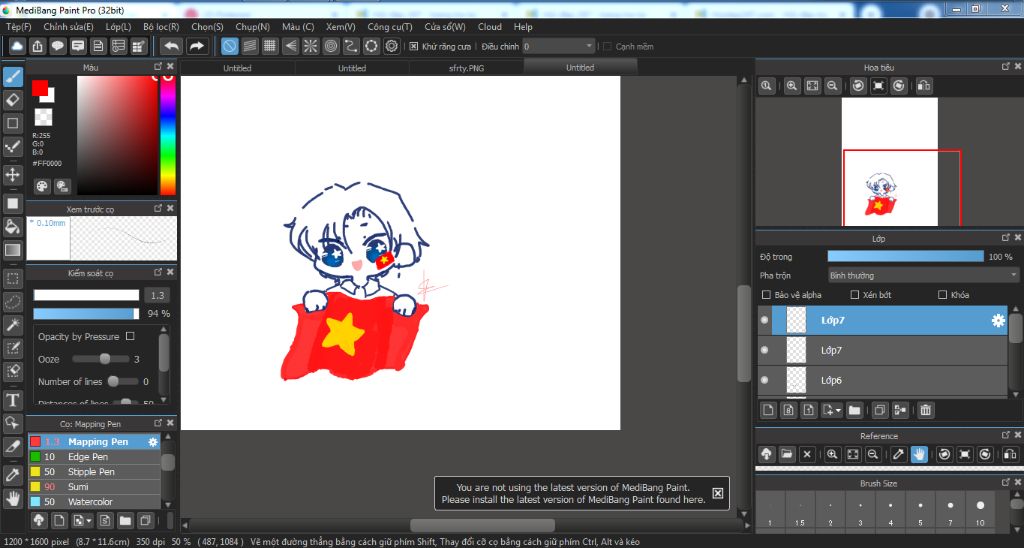1024x548 pixels.
Task: Create a new raster layer
Action: (768, 410)
